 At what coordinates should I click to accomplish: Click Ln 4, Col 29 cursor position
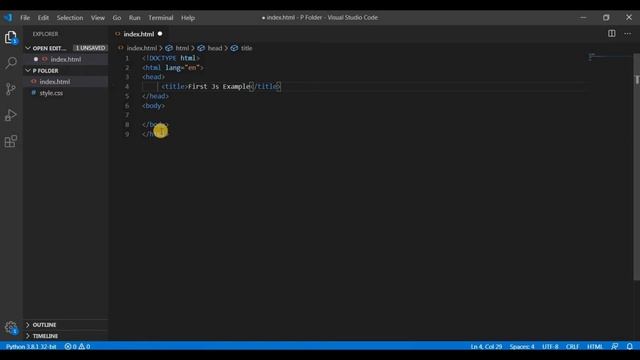coord(486,346)
